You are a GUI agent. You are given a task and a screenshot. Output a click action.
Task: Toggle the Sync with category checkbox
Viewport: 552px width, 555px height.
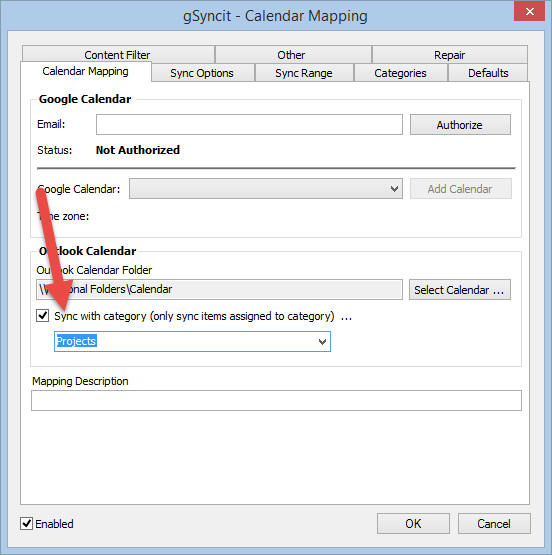pyautogui.click(x=43, y=315)
